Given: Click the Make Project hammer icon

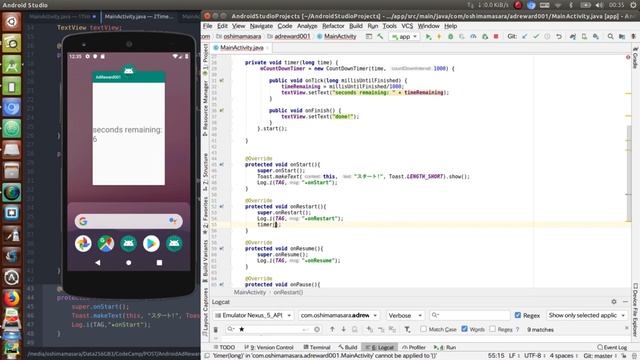Looking at the screenshot, I should tap(380, 37).
